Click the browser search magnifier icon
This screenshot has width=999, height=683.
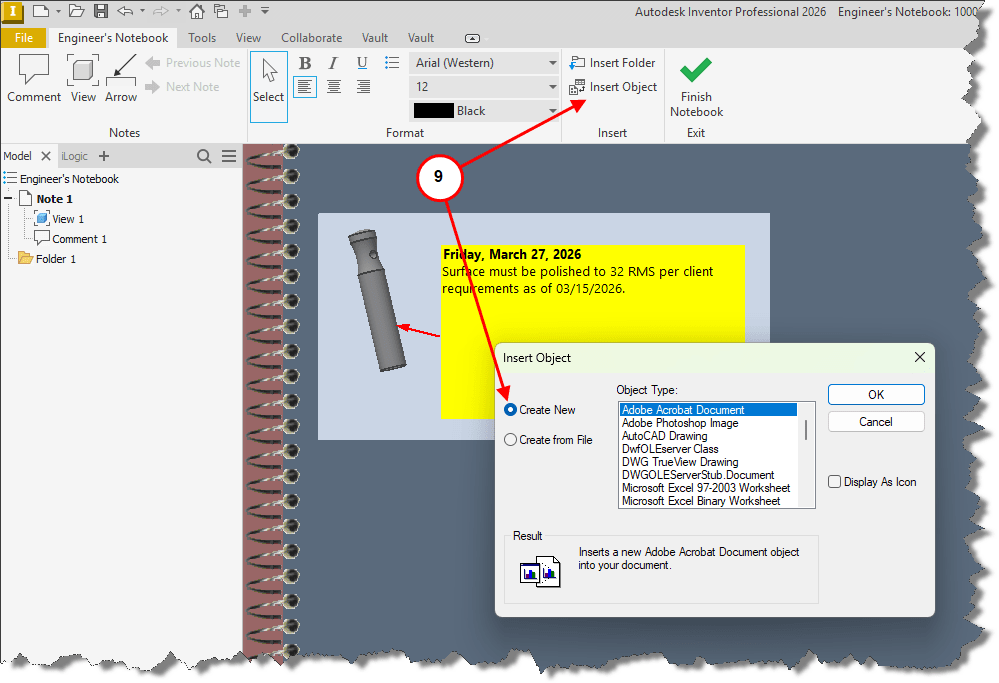point(204,156)
